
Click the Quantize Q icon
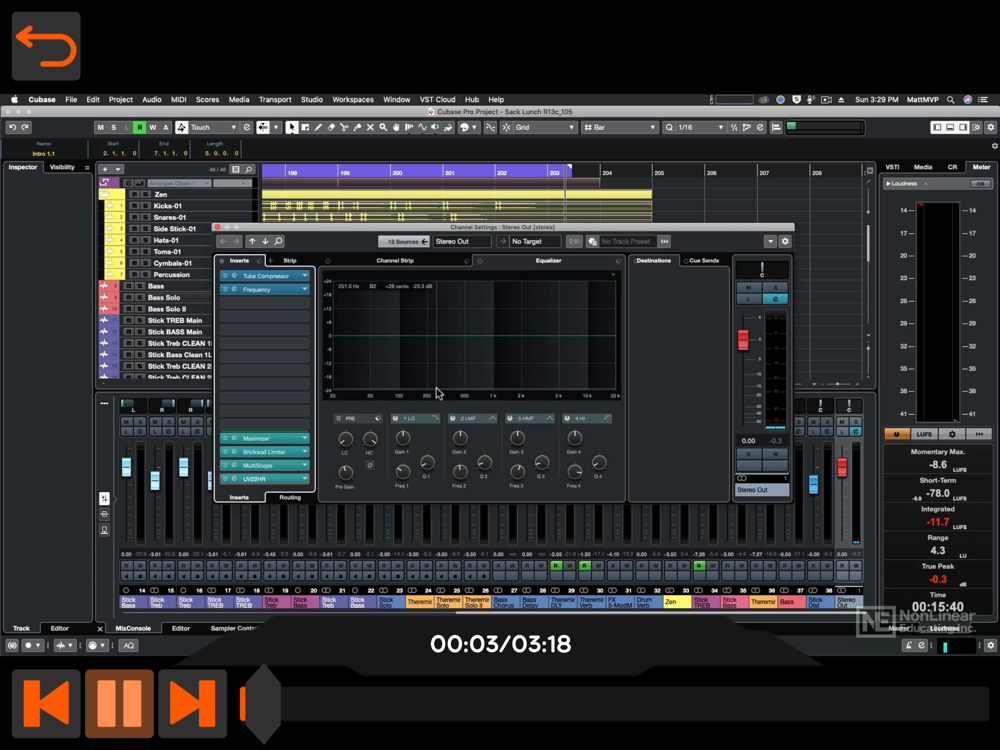tap(669, 128)
